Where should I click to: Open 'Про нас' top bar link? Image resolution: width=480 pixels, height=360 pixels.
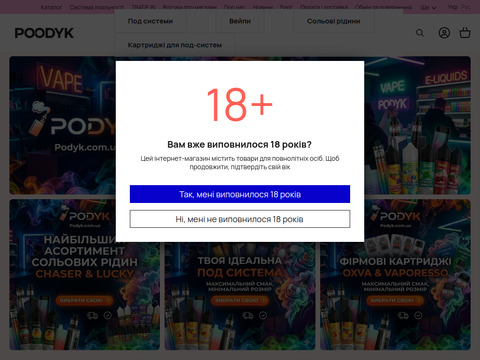coord(234,7)
